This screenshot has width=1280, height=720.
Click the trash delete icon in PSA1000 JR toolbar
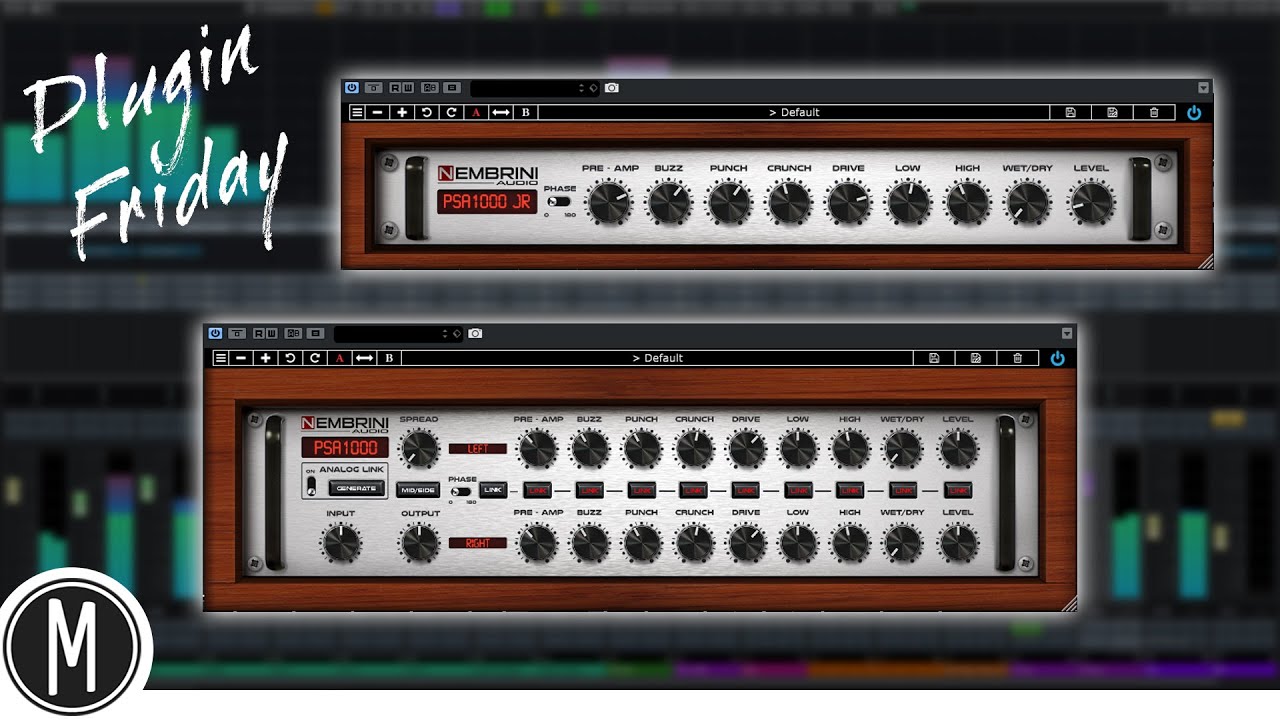[x=1154, y=112]
